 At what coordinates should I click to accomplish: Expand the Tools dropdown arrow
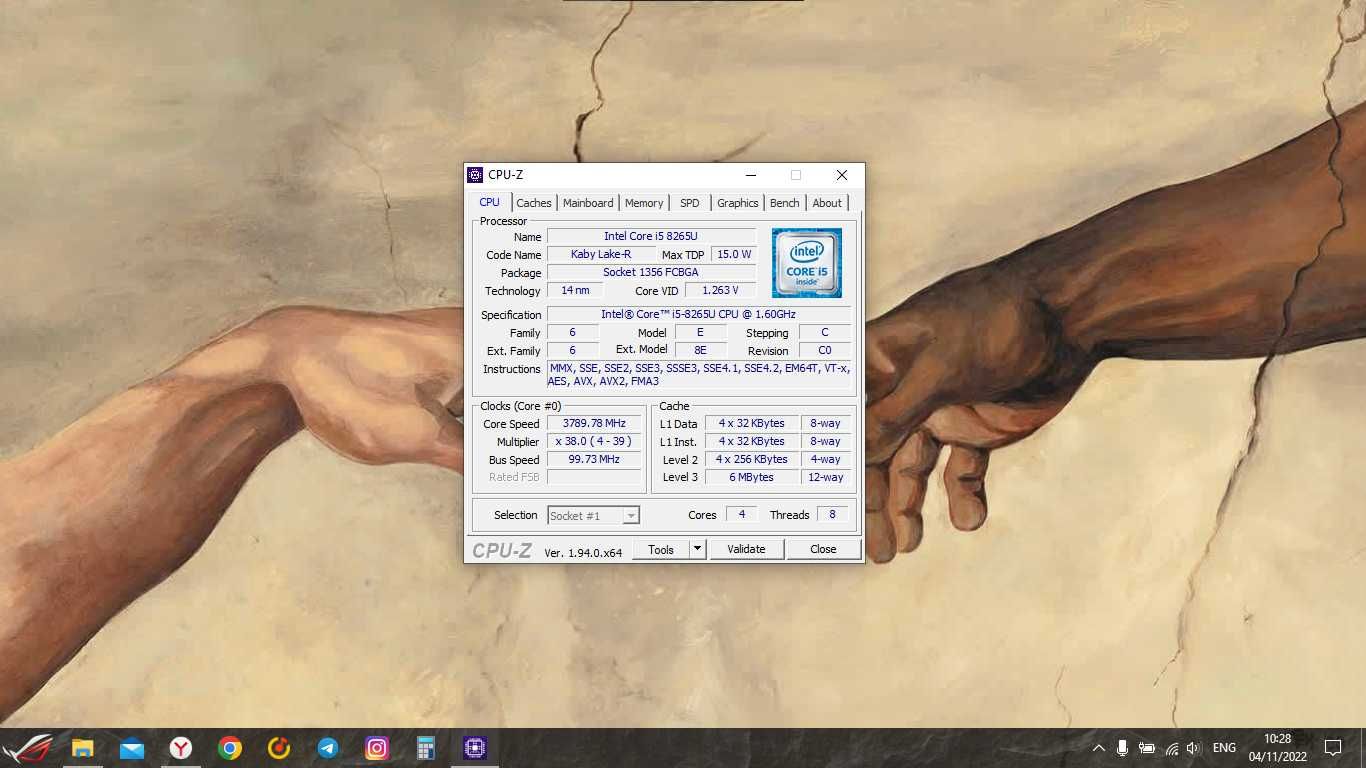[x=698, y=549]
